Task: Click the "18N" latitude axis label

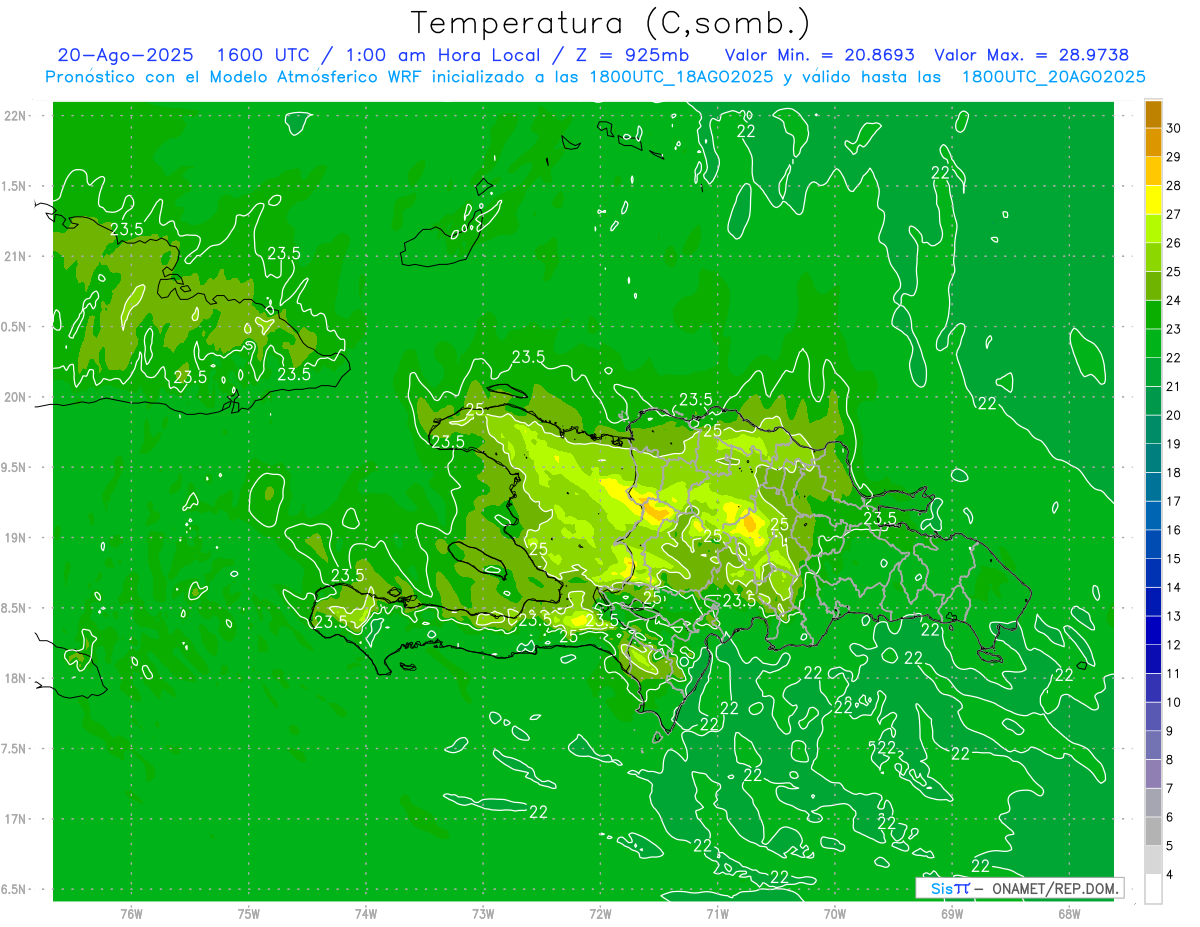Action: (x=14, y=678)
